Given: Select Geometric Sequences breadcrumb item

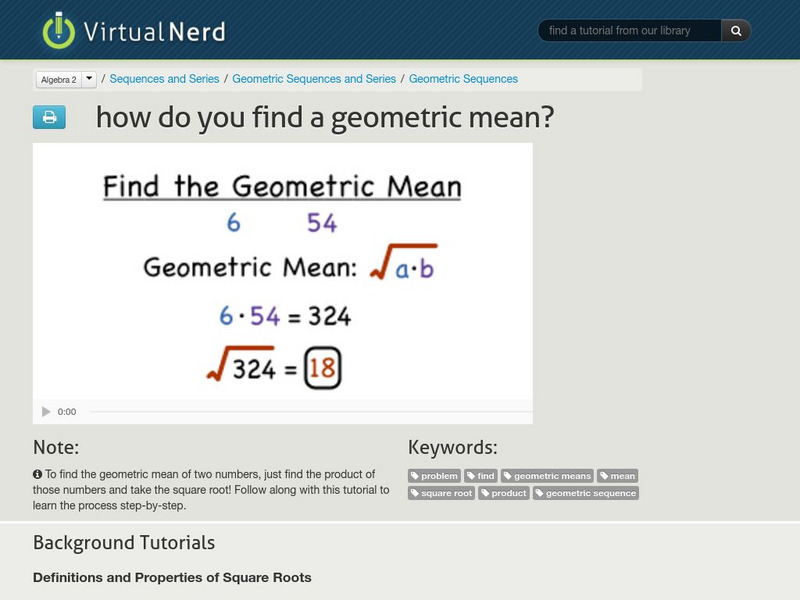Looking at the screenshot, I should [x=463, y=77].
